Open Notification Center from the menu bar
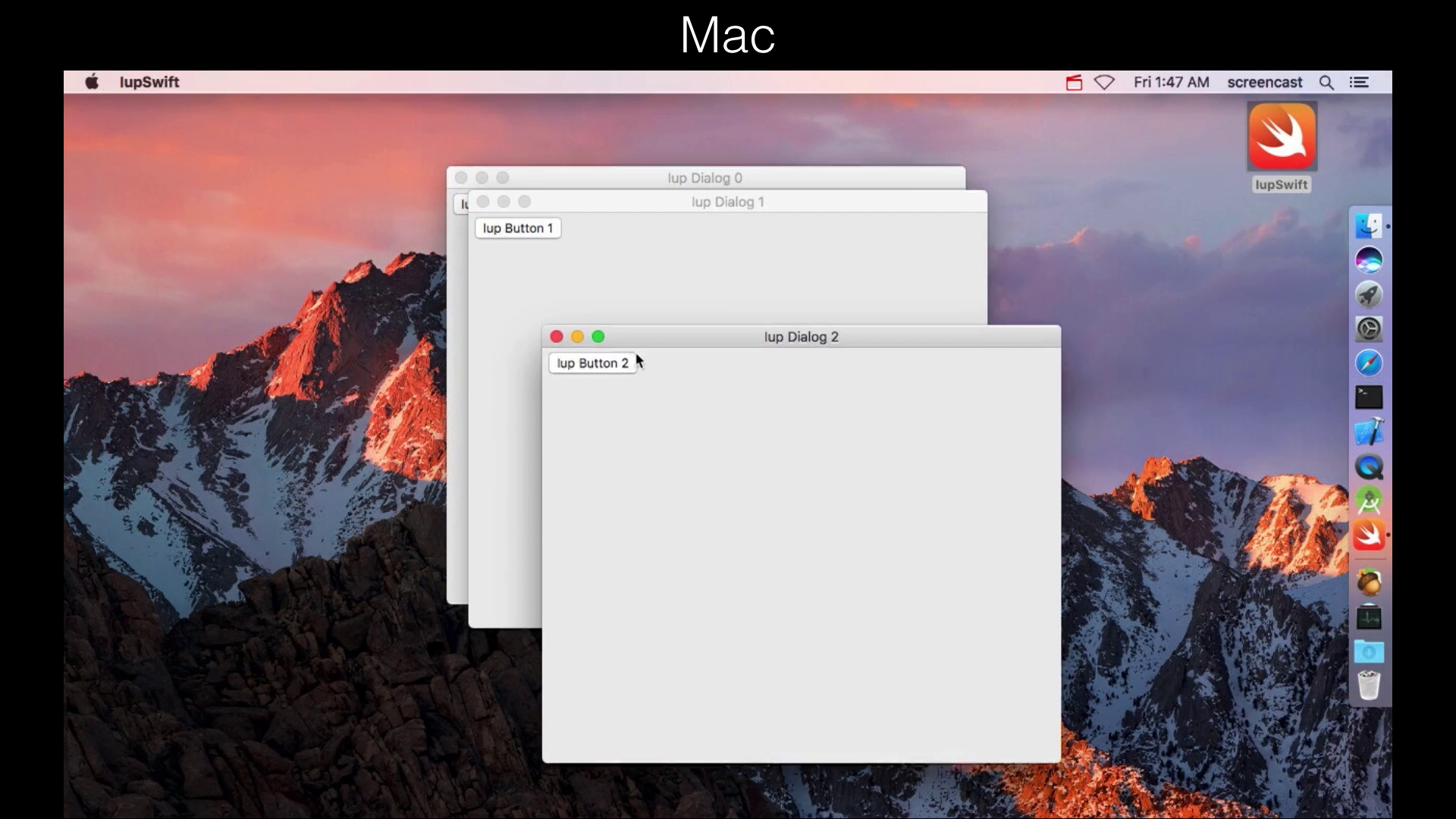Image resolution: width=1456 pixels, height=819 pixels. [x=1359, y=82]
